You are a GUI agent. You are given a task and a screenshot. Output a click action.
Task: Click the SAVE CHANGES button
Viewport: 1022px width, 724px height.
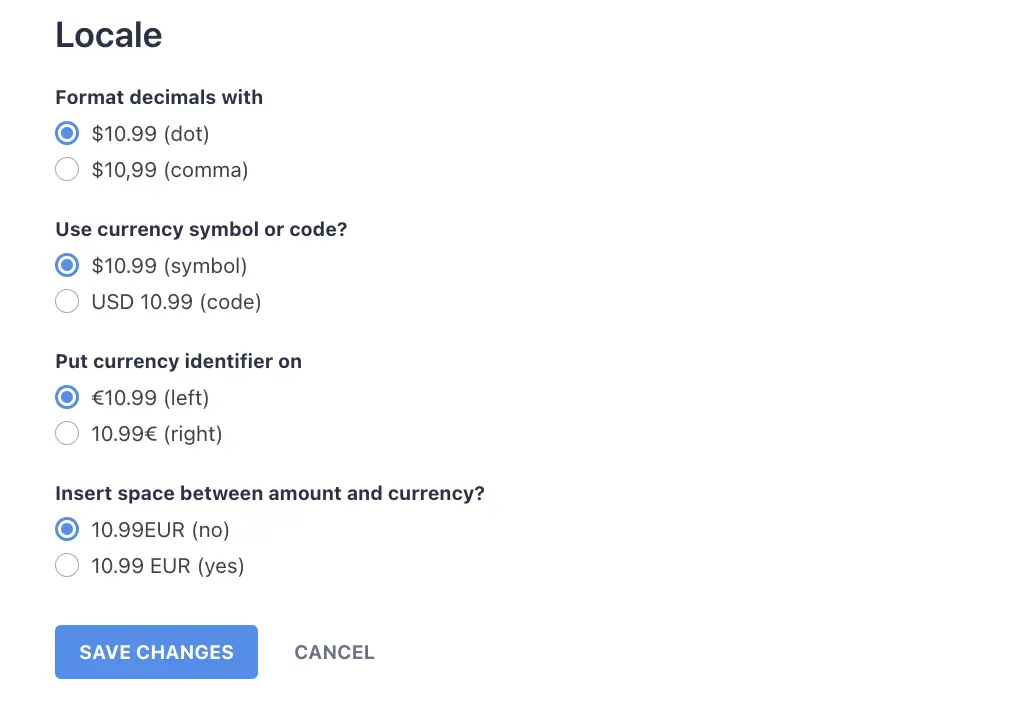tap(156, 652)
